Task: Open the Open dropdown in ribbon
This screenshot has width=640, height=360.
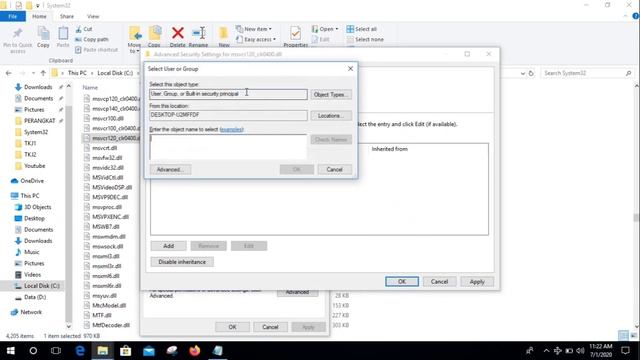Action: coord(325,29)
